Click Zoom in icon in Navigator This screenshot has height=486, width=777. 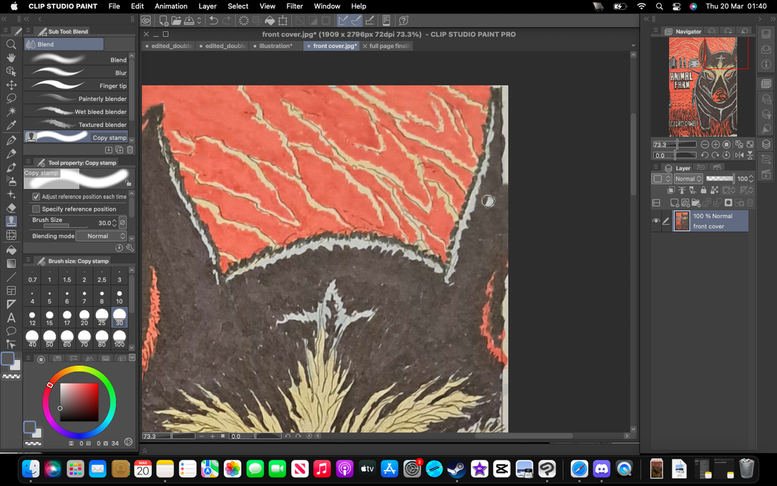(x=716, y=144)
